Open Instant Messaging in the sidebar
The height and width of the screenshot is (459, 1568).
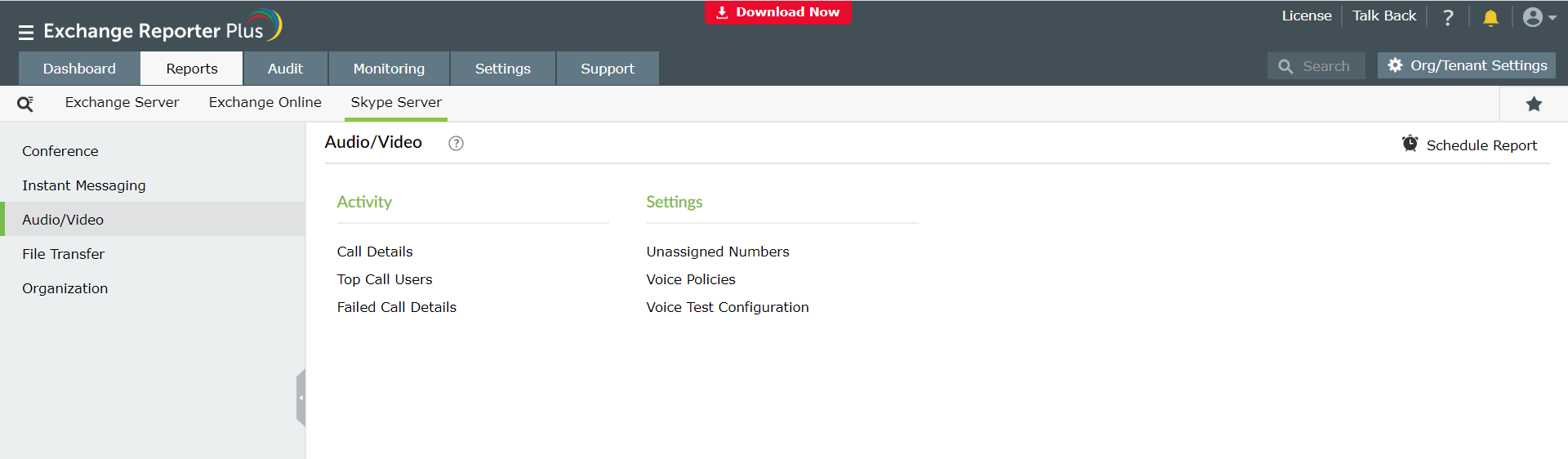[153, 185]
